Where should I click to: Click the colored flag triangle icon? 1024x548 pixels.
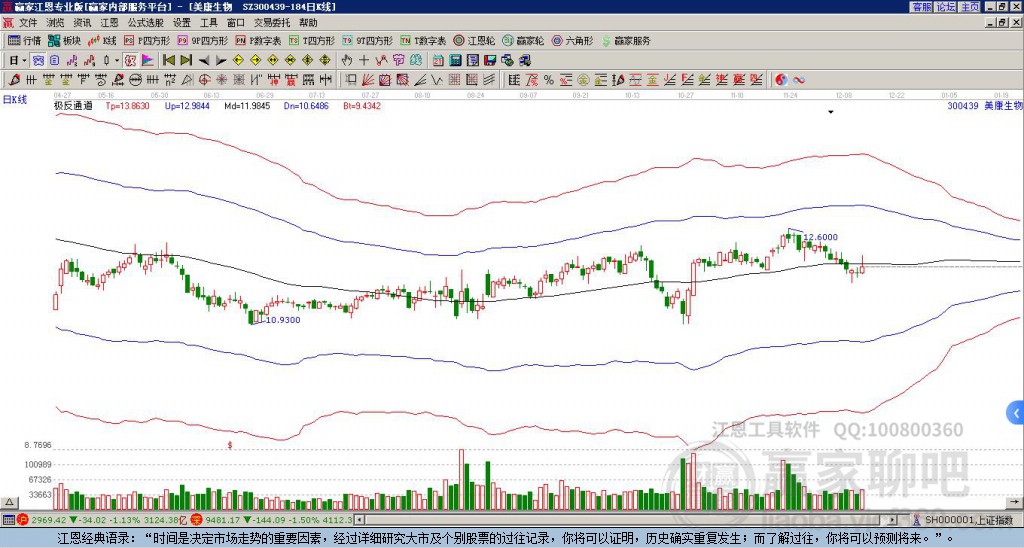(148, 60)
